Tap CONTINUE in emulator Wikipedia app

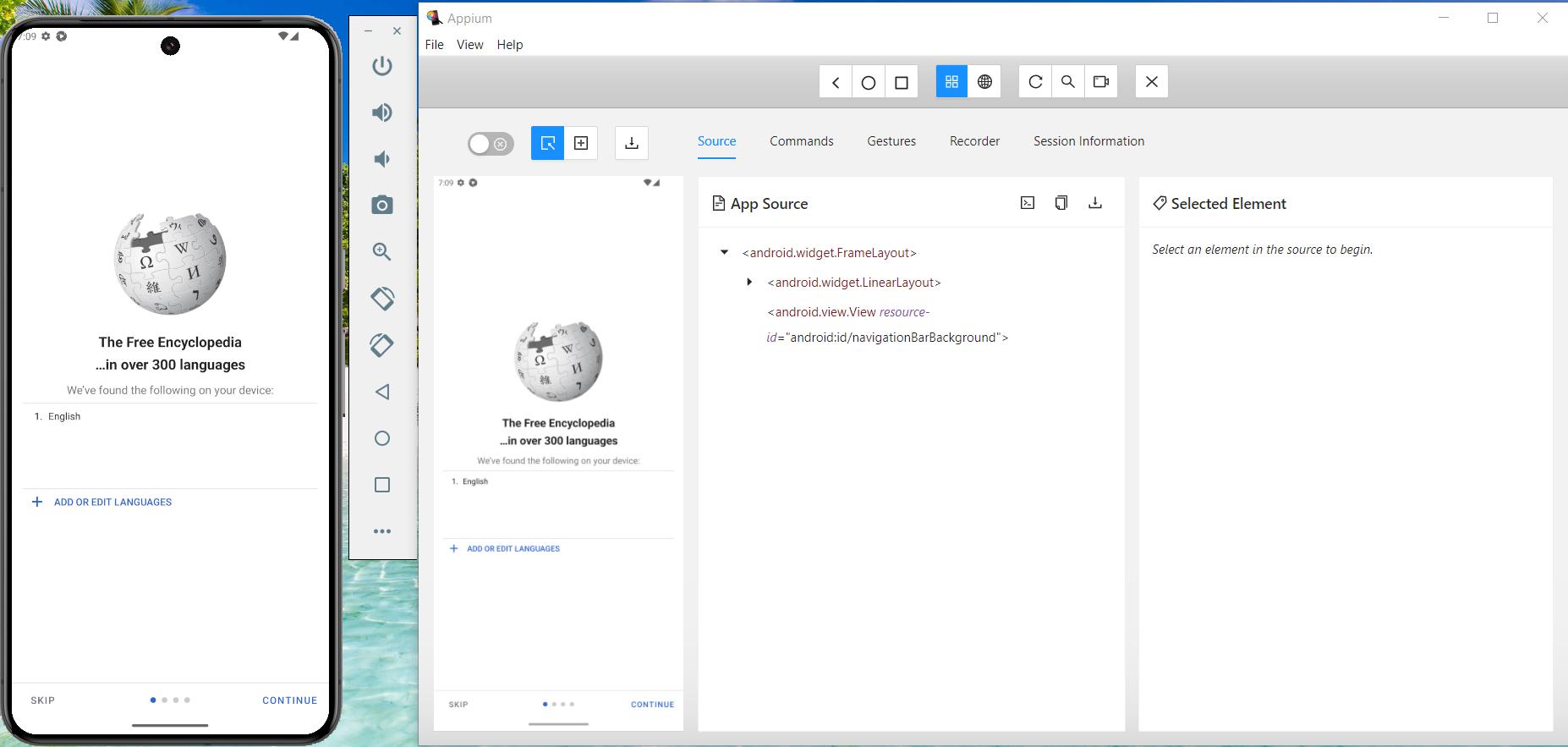coord(290,700)
